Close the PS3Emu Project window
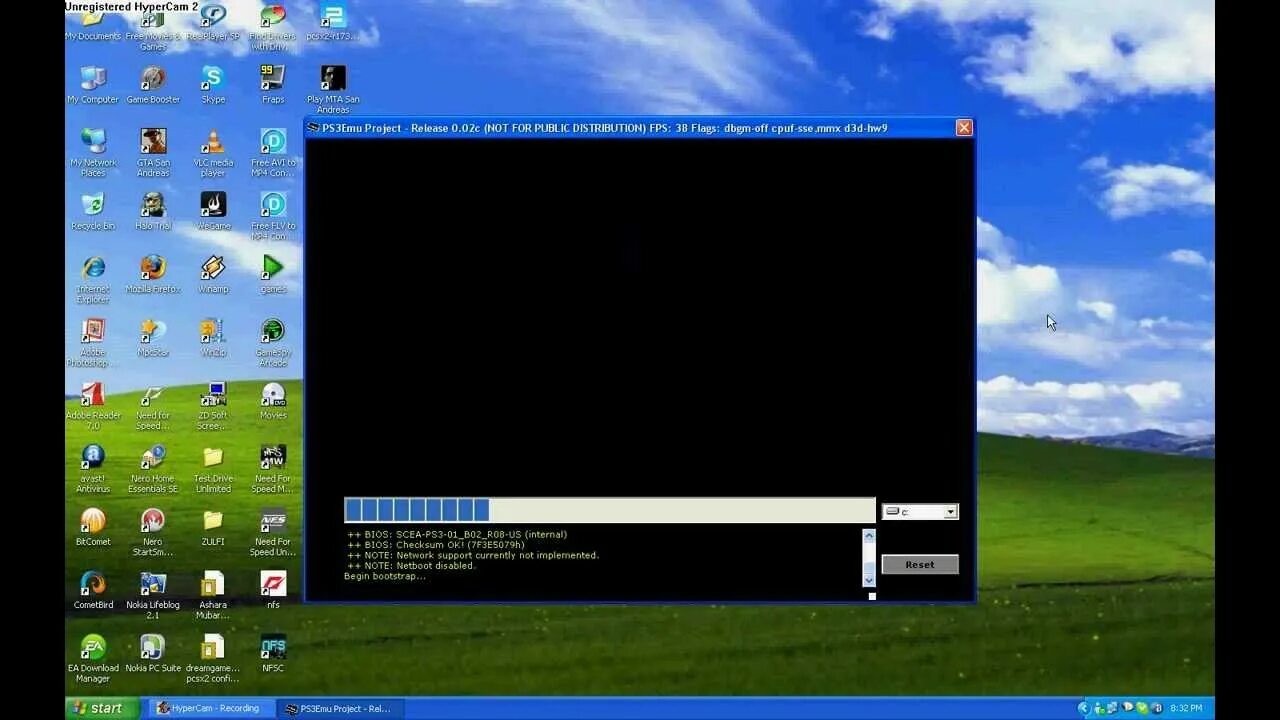Image resolution: width=1280 pixels, height=720 pixels. pos(964,127)
